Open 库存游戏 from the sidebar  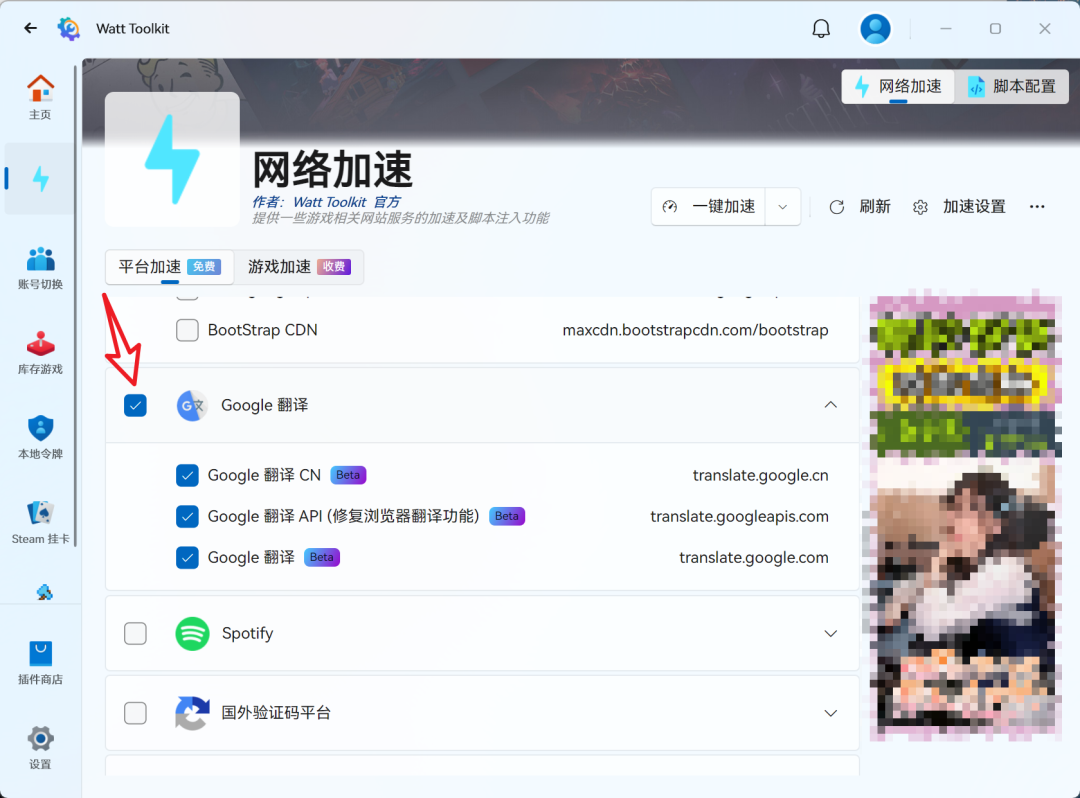[x=40, y=350]
